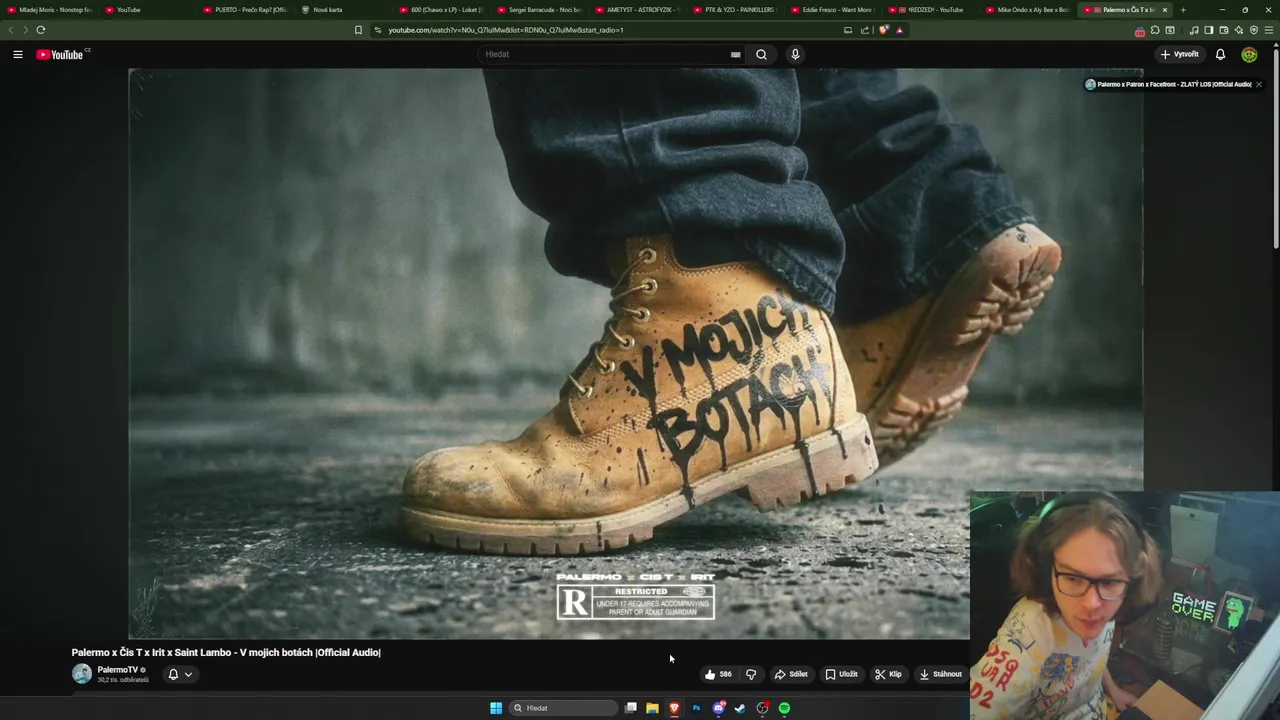Open Photoshop from the taskbar

696,708
